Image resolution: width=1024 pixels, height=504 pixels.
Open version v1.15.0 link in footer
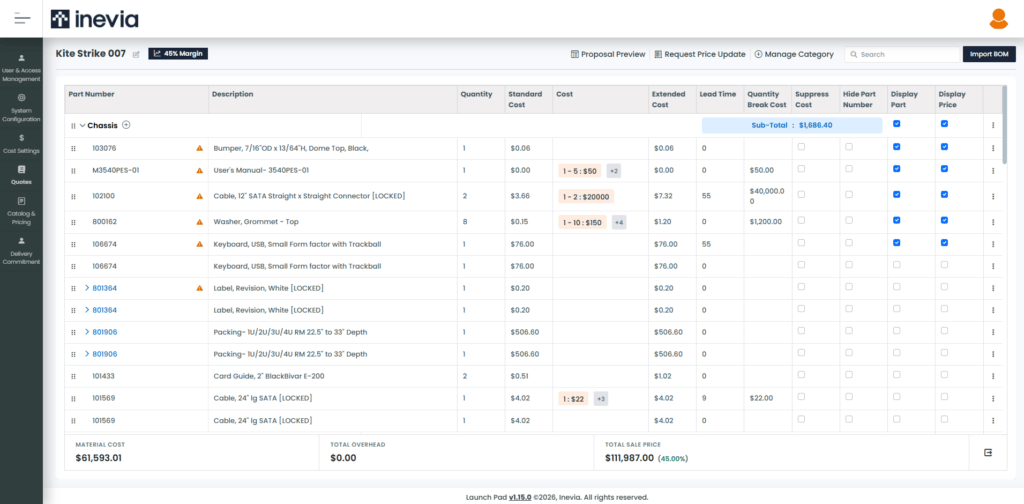(520, 497)
